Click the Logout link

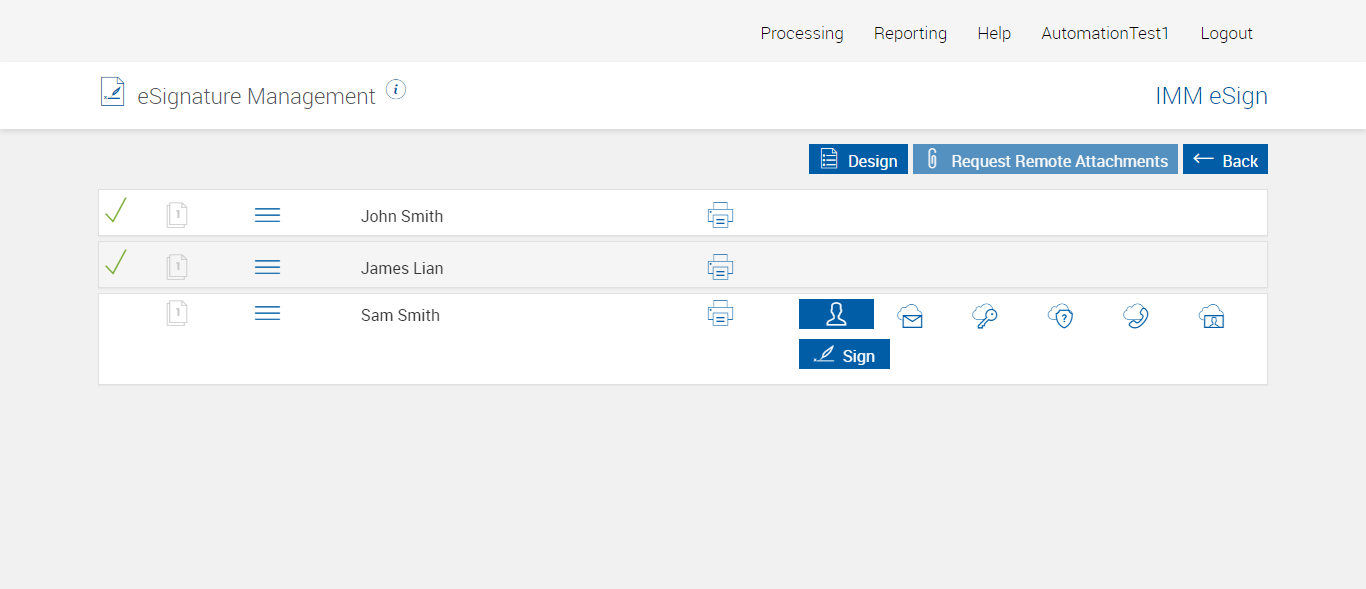[1226, 33]
